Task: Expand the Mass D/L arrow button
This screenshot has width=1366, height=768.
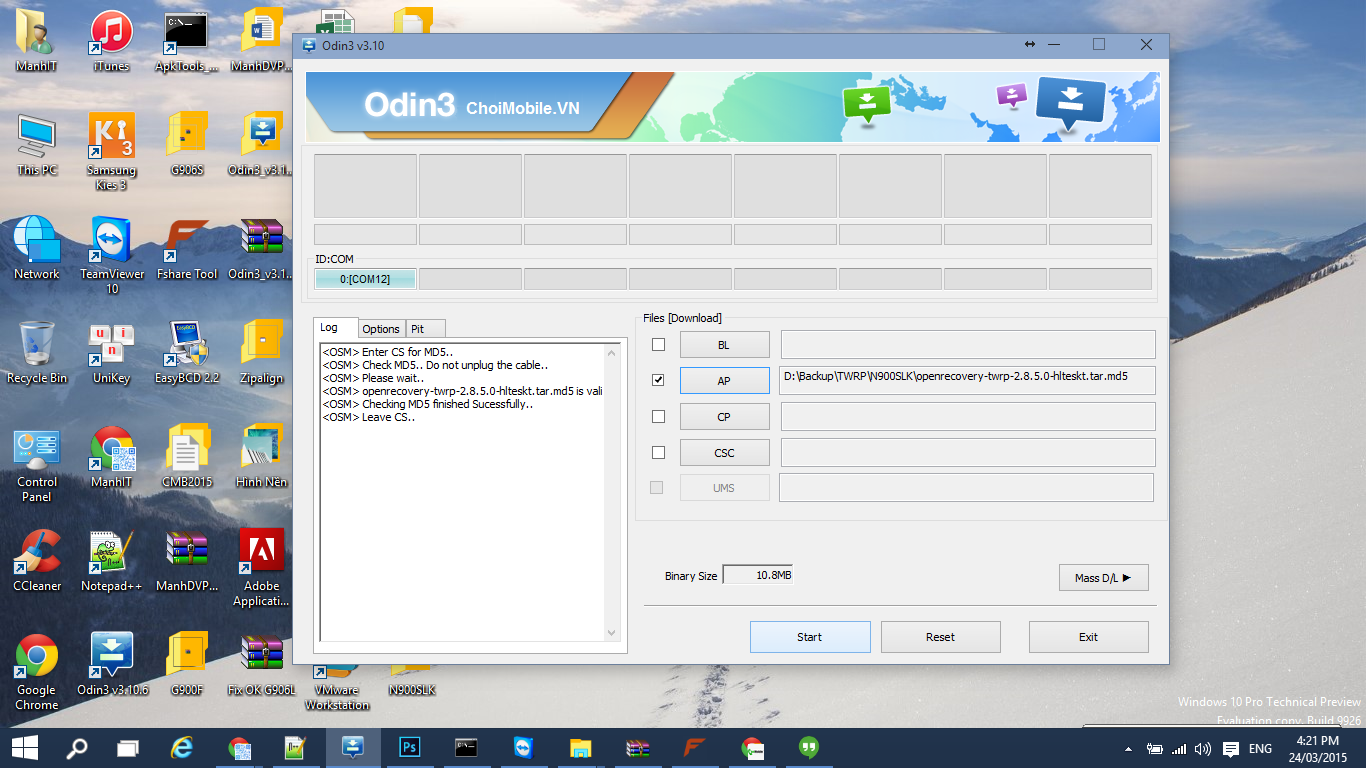Action: pos(1103,578)
